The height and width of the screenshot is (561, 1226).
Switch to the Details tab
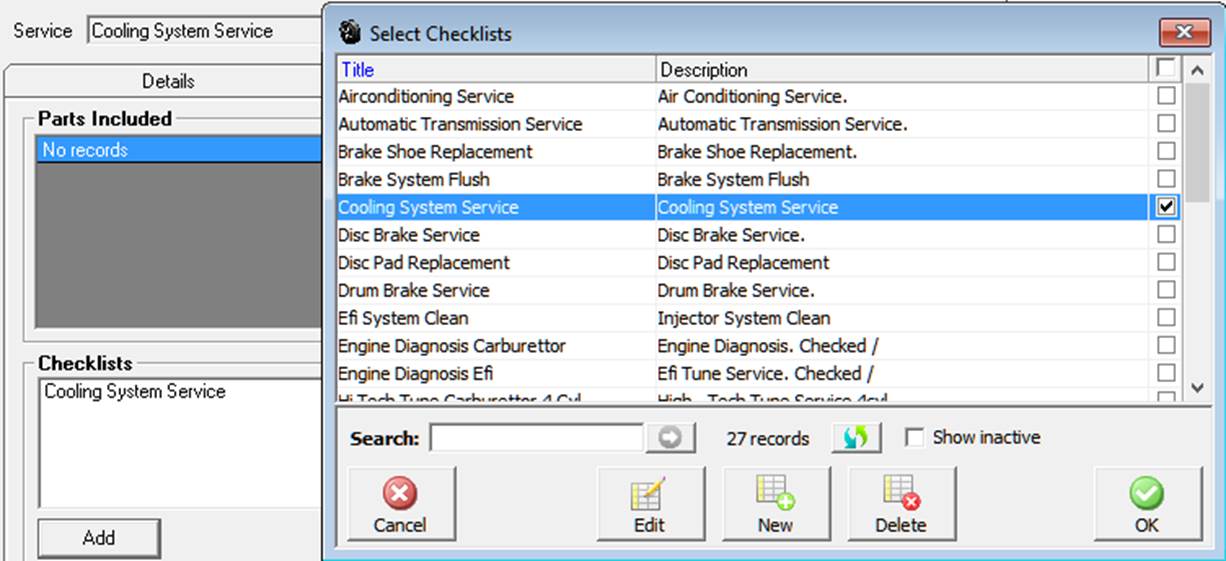[167, 81]
